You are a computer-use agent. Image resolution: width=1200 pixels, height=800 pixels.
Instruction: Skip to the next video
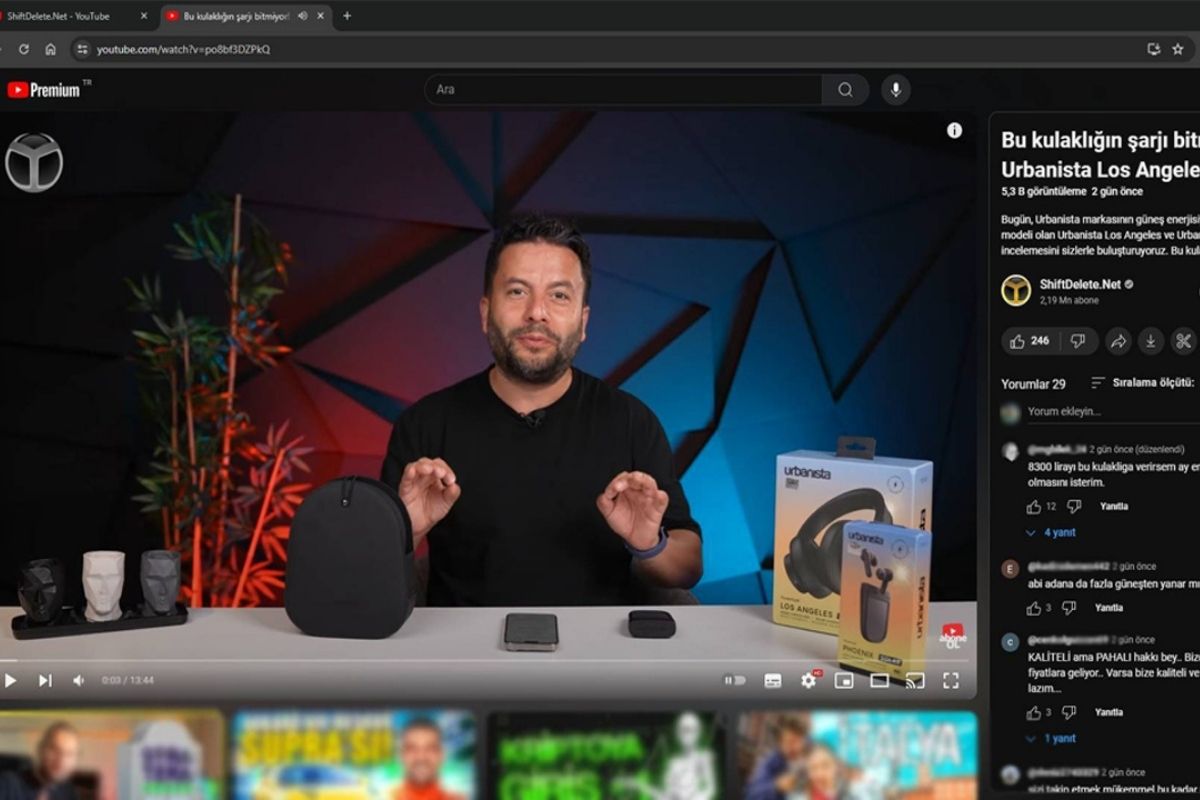point(45,680)
